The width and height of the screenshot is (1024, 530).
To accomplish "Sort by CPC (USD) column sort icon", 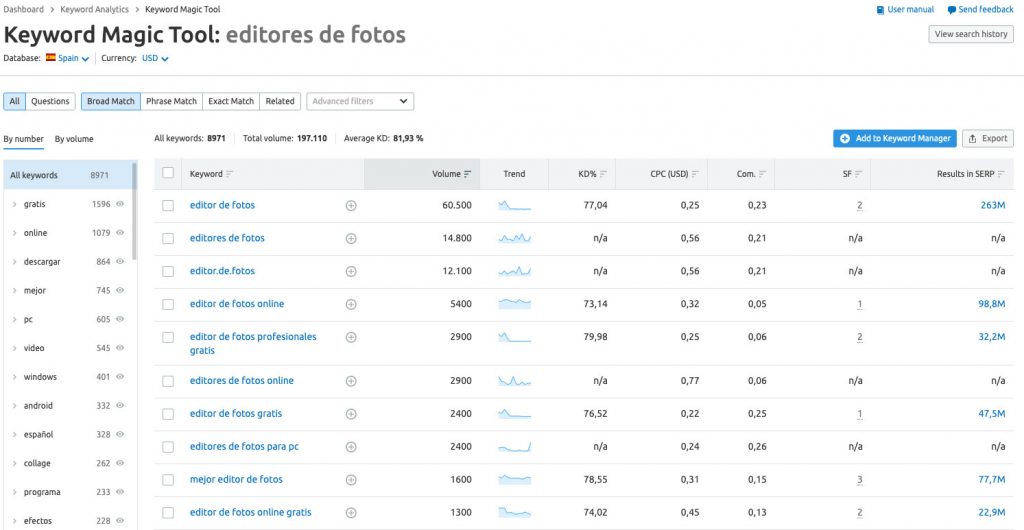I will point(696,174).
